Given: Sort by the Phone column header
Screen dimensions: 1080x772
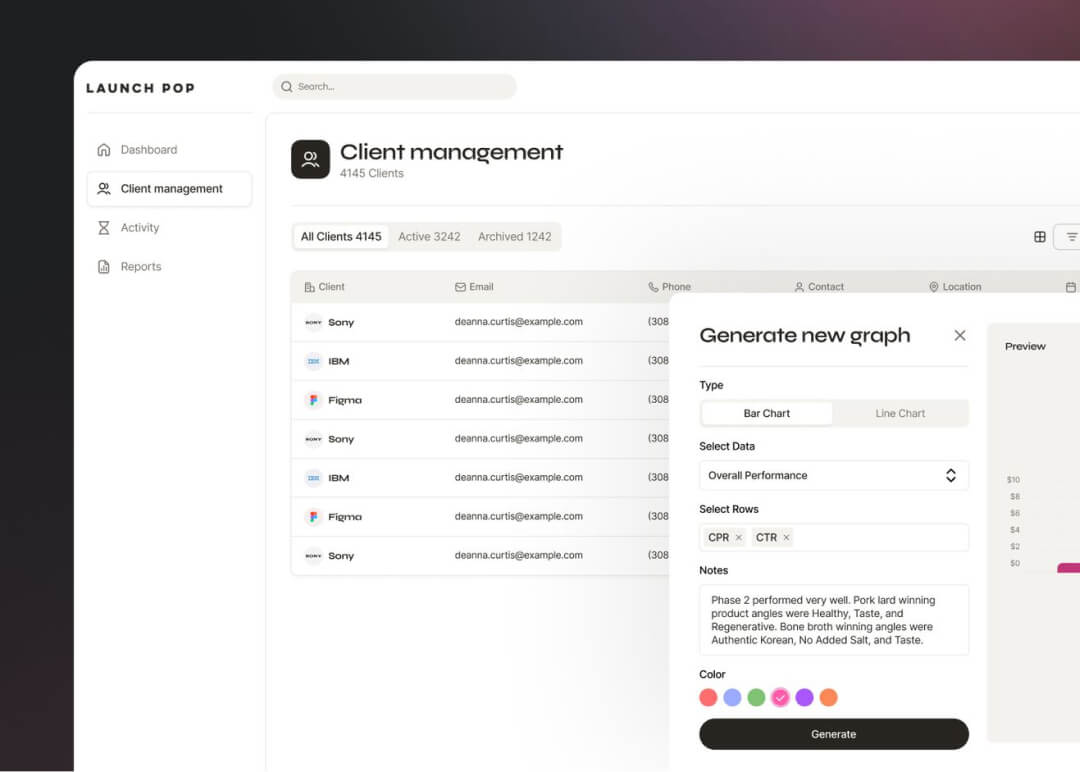Looking at the screenshot, I should 669,287.
